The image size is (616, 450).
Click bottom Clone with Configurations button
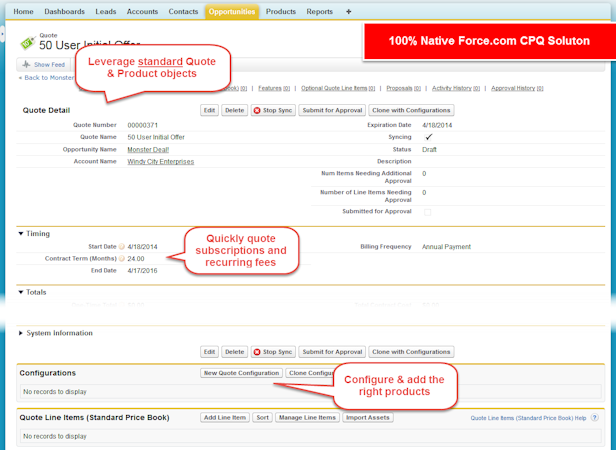tap(411, 352)
